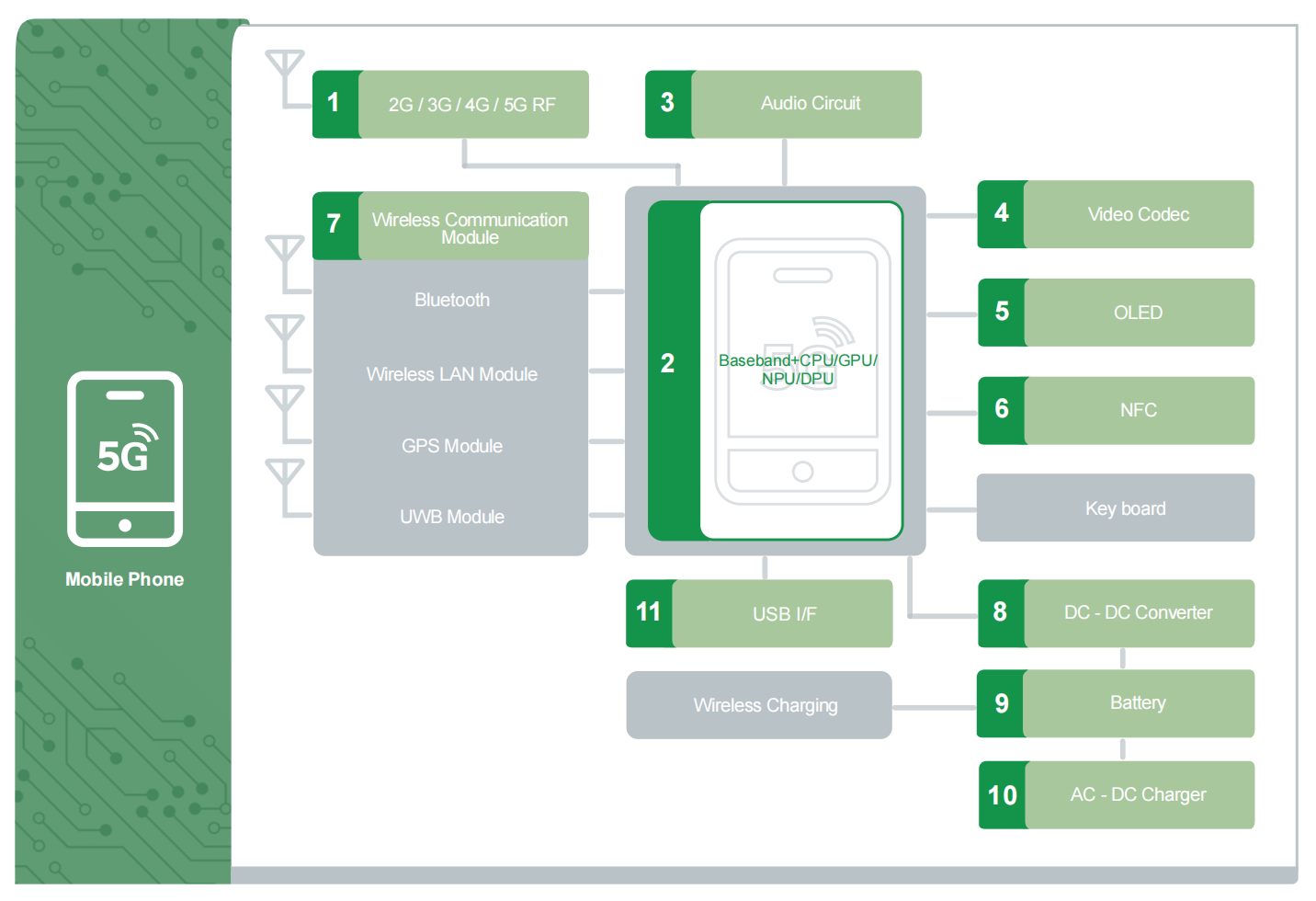Viewport: 1316px width, 901px height.
Task: Click the UWB Module entry
Action: coord(451,517)
